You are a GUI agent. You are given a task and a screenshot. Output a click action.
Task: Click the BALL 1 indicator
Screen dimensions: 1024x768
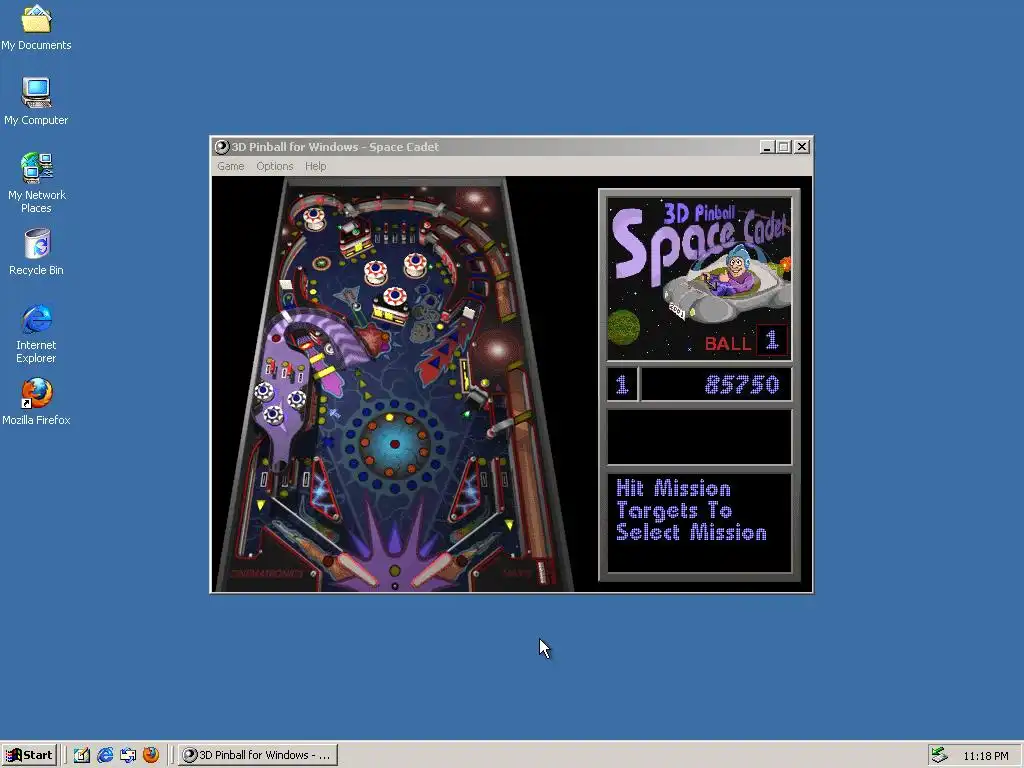coord(746,342)
